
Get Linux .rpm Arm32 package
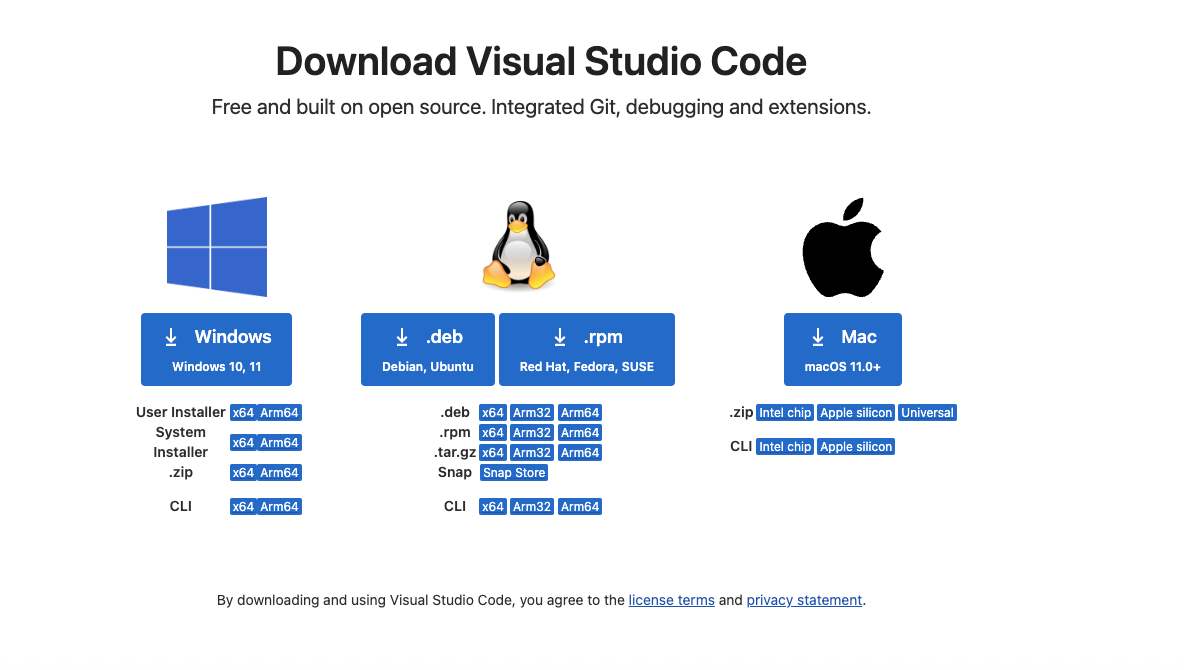[x=532, y=433]
